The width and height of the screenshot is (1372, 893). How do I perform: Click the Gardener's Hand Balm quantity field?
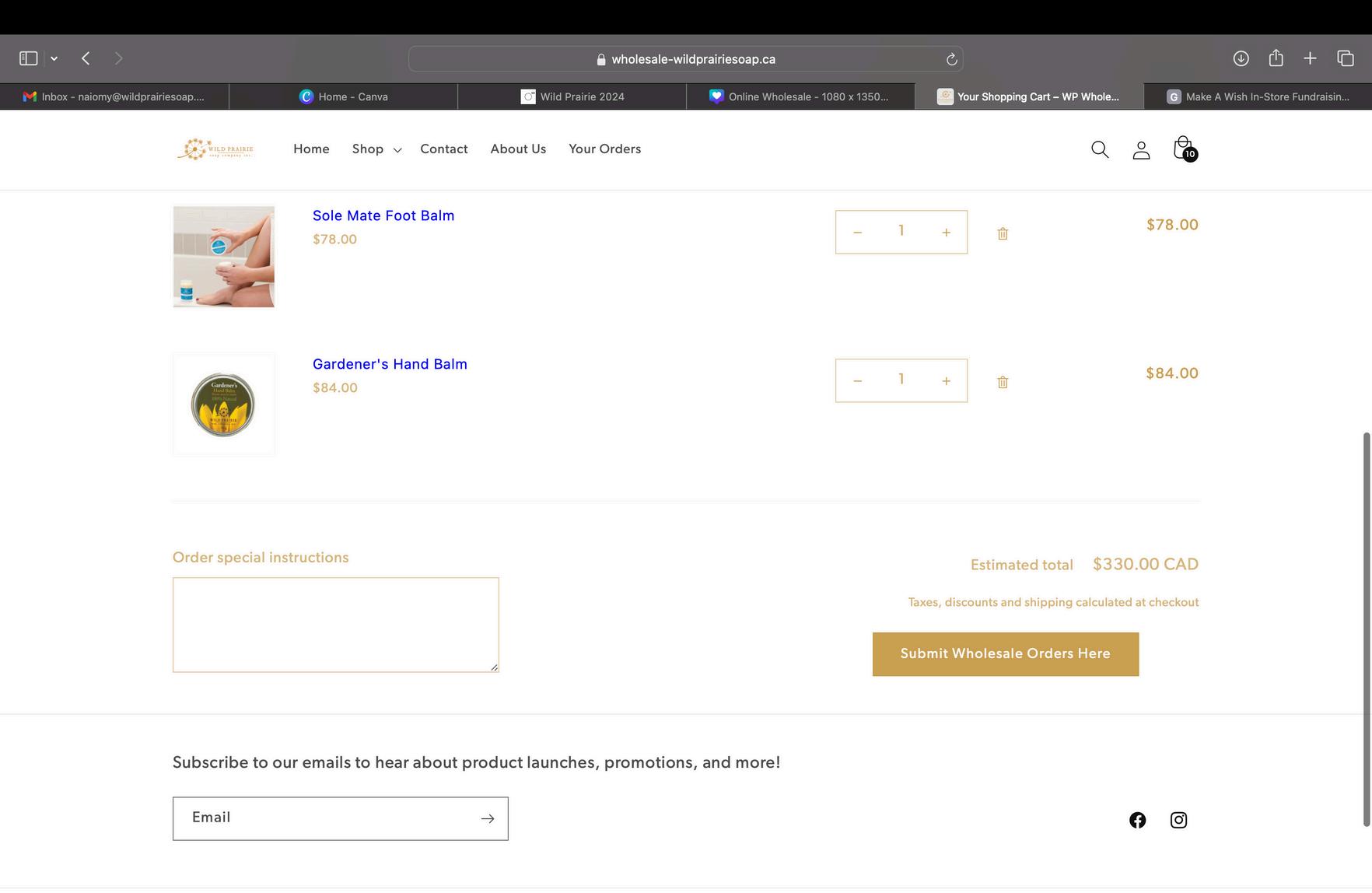click(901, 380)
